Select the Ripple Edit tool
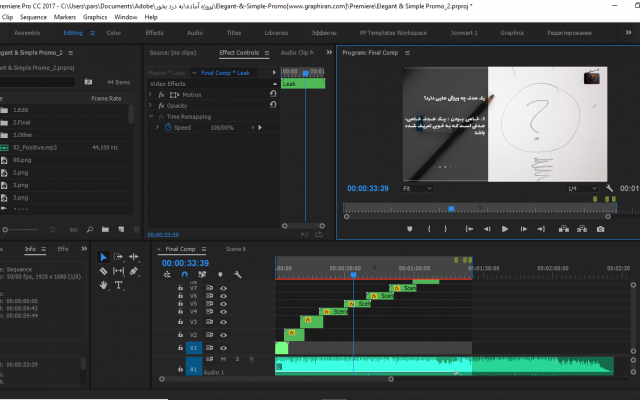The width and height of the screenshot is (640, 400). point(133,257)
